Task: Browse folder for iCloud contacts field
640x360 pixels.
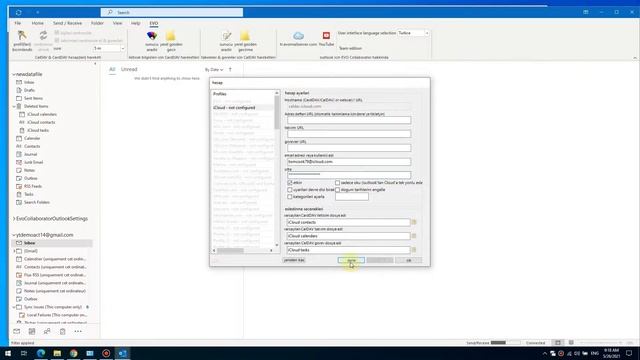Action: 413,222
